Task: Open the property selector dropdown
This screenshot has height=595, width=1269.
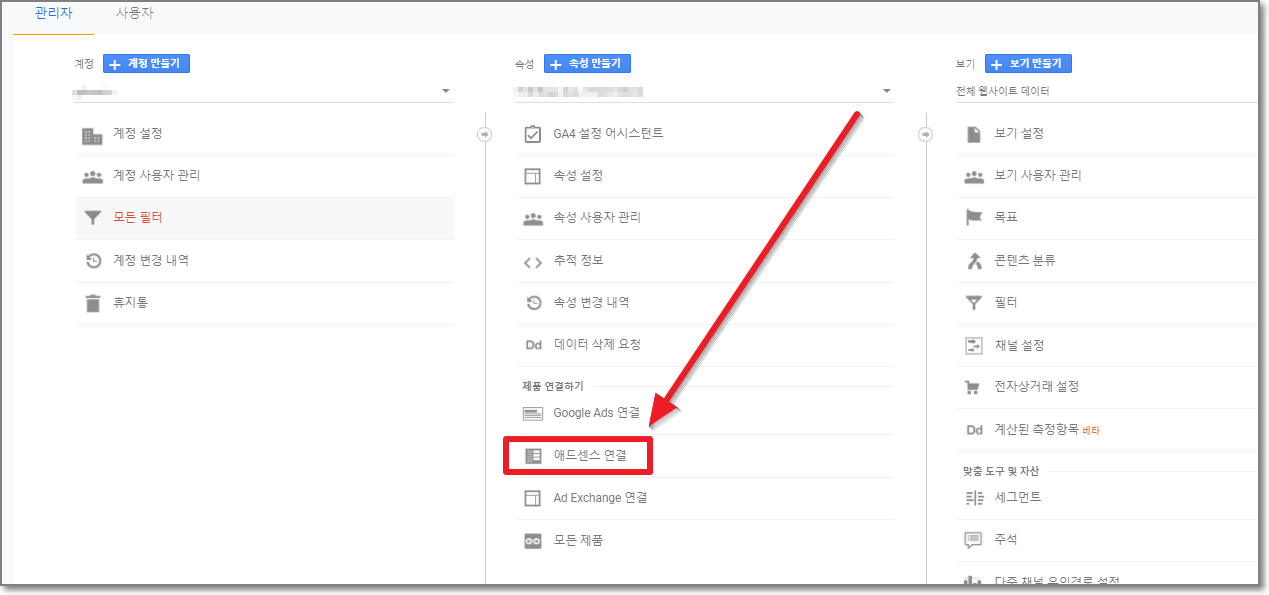Action: click(x=704, y=91)
